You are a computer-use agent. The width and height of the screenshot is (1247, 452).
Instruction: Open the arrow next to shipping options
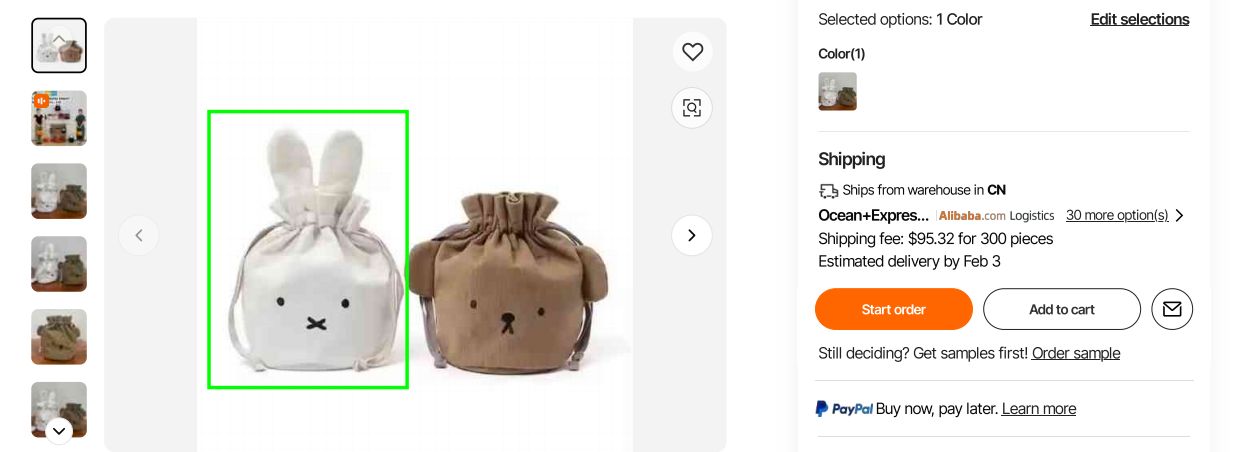1180,215
